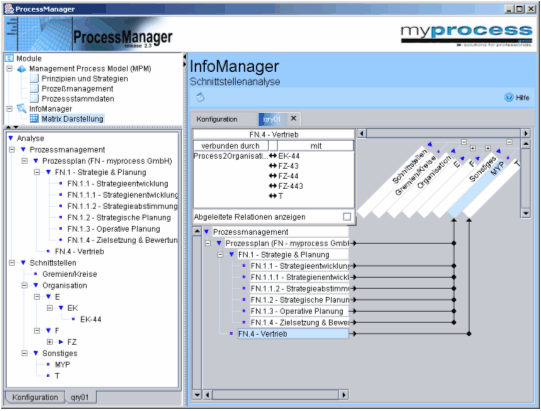Click the split-pane expand-down arrow on divider
The width and height of the screenshot is (541, 411).
(16, 127)
